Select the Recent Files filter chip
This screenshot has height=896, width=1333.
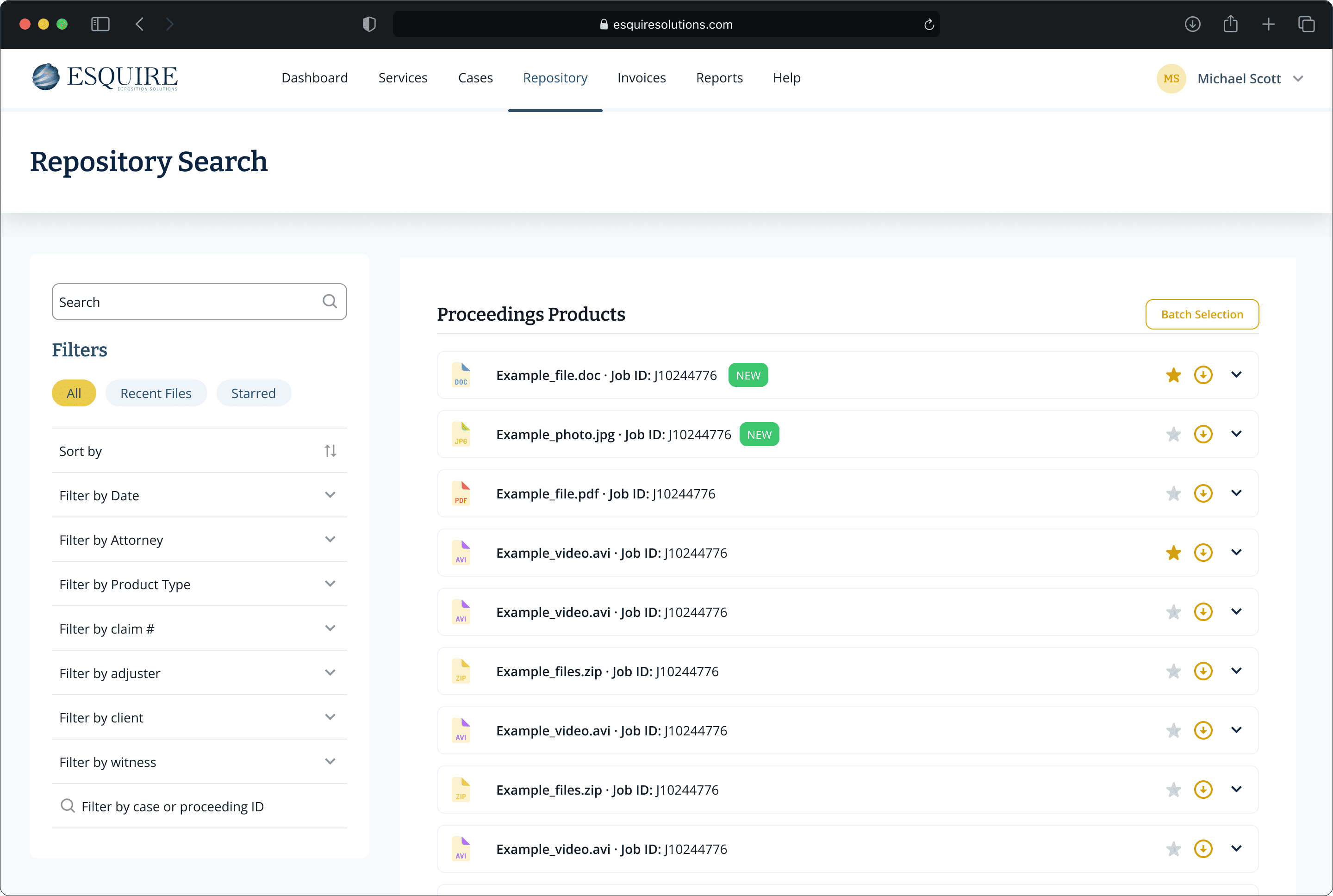click(x=156, y=393)
